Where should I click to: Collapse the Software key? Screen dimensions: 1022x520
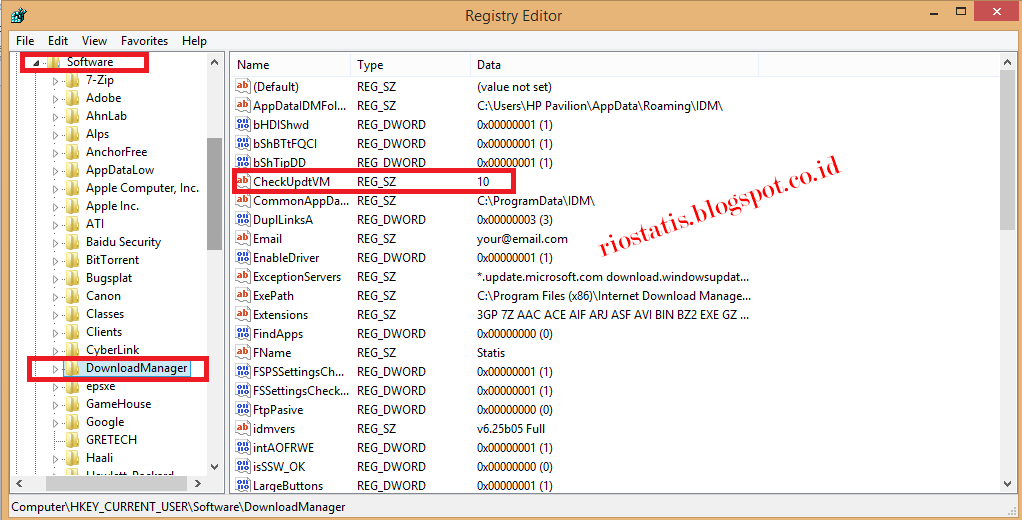[x=36, y=63]
